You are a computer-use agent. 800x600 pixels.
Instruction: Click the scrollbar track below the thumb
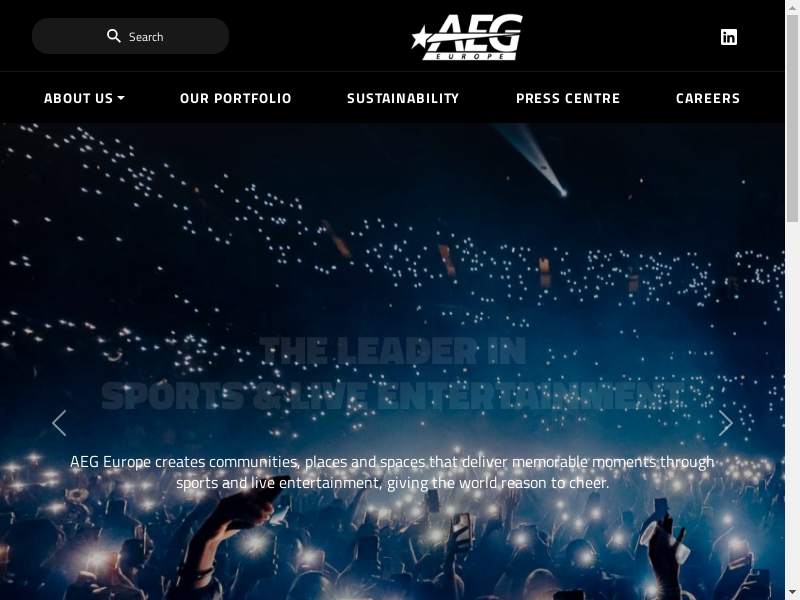[x=792, y=408]
